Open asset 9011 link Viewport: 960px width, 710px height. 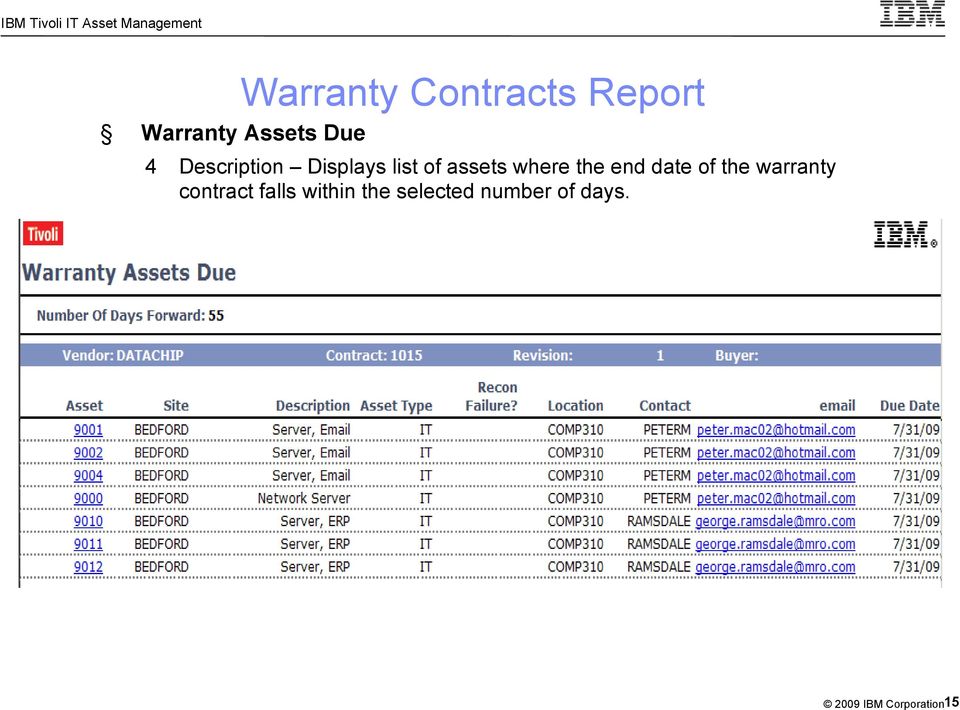click(x=88, y=544)
